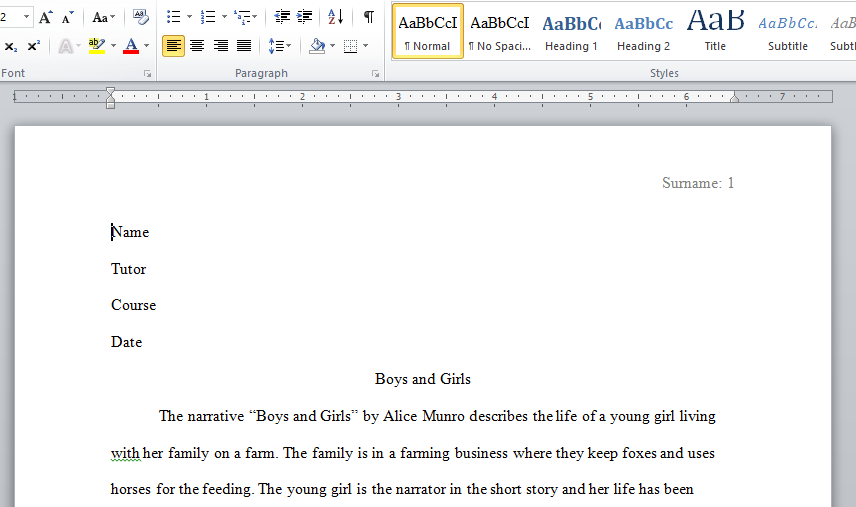Open the font color dropdown arrow

tap(146, 46)
